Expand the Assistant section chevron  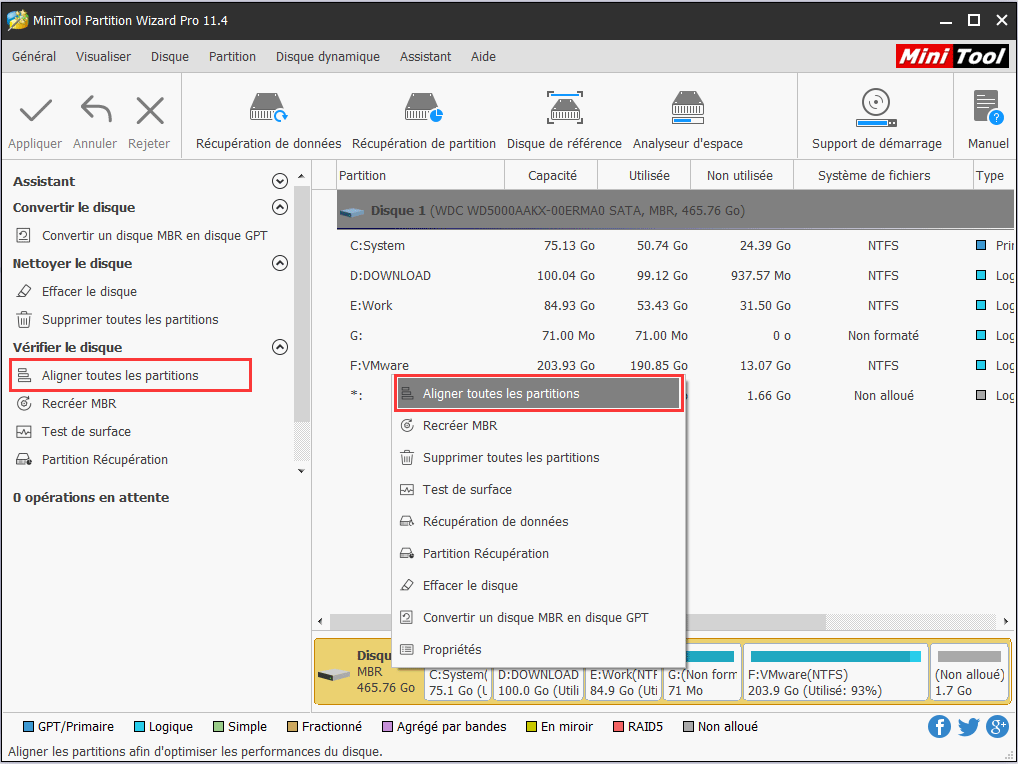(x=280, y=181)
